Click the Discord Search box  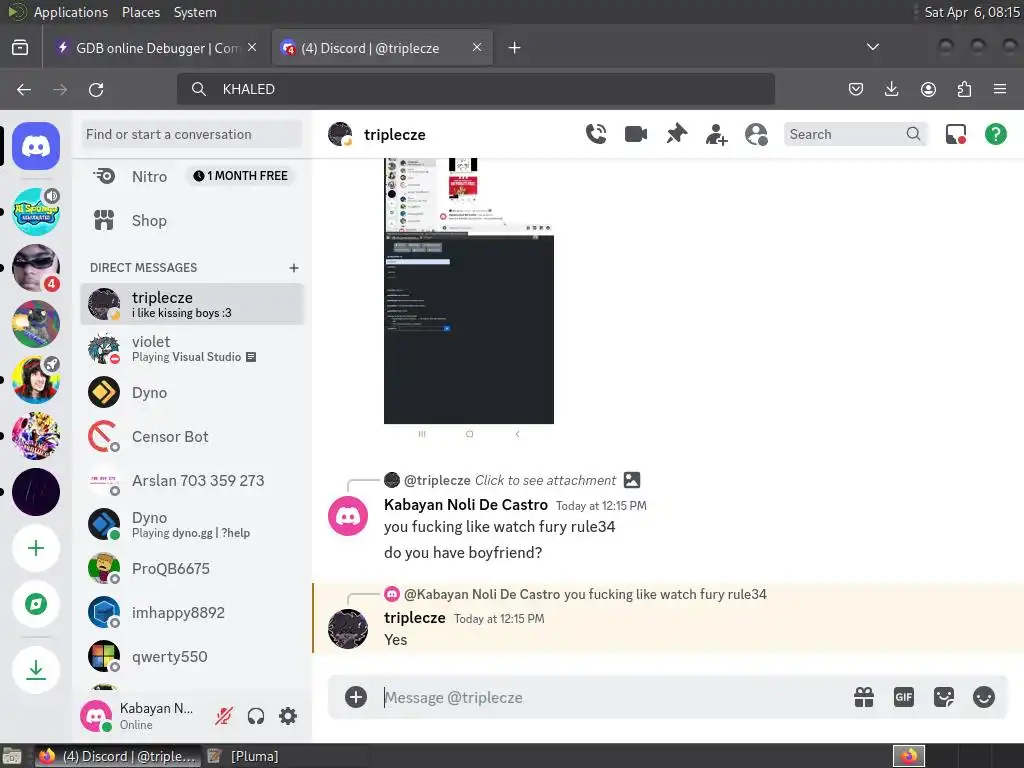coord(855,134)
